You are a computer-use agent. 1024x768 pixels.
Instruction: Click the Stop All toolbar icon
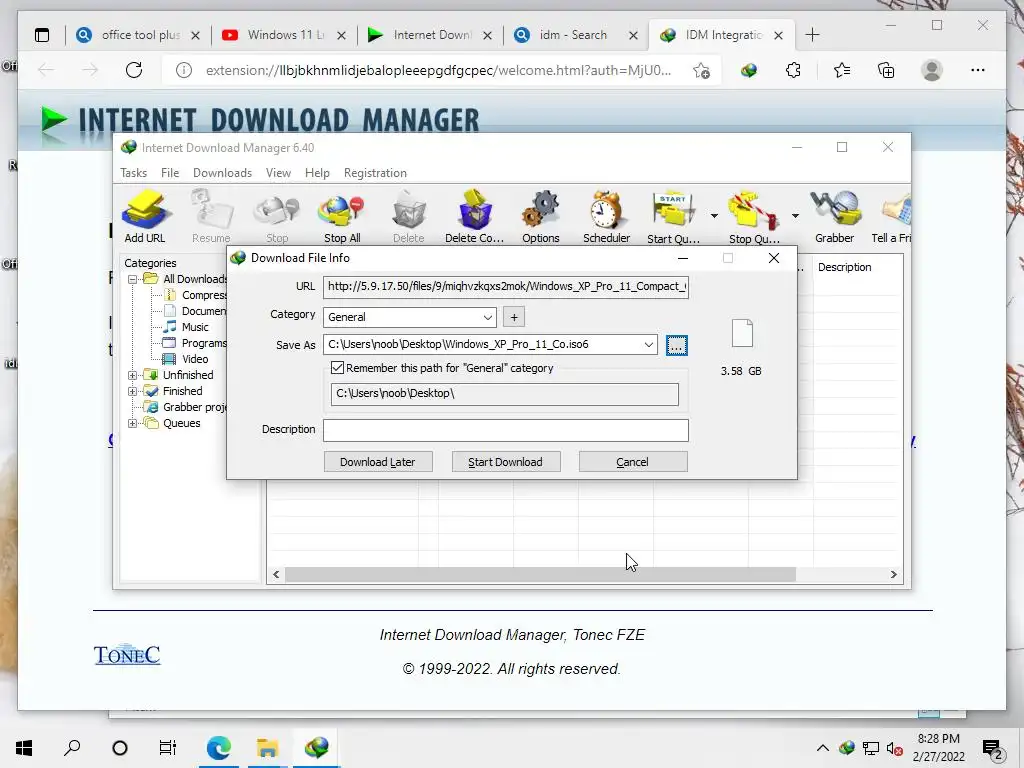tap(342, 216)
